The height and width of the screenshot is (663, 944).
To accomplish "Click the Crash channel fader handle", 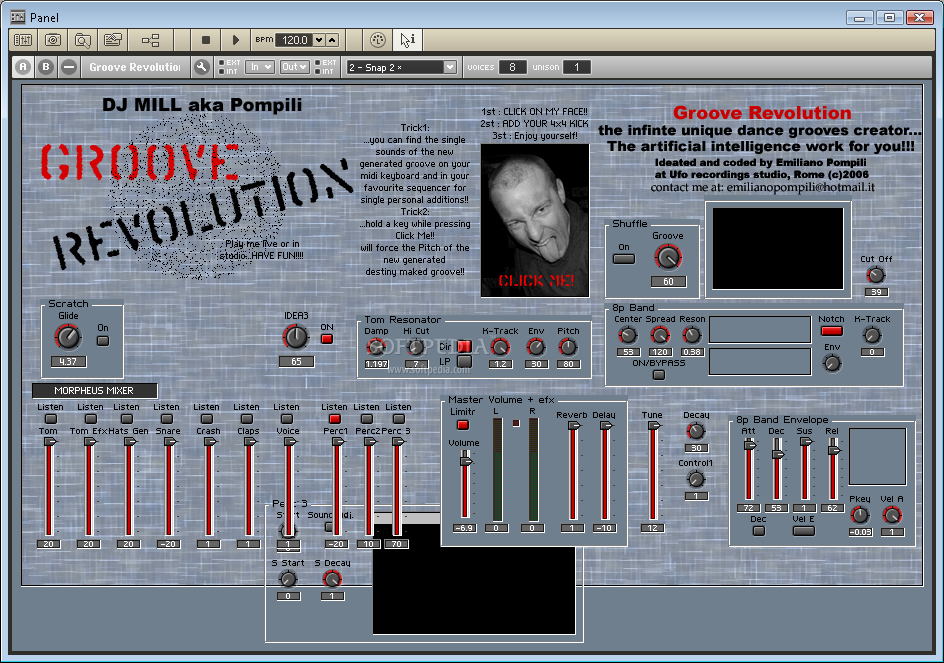I will tap(210, 442).
